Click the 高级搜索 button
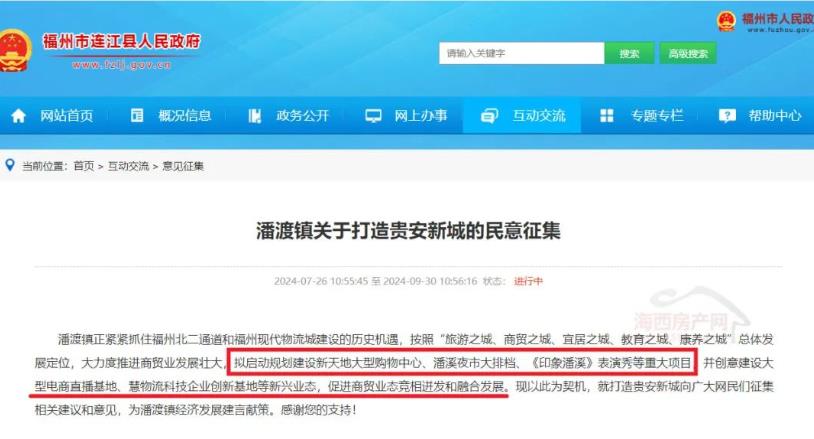This screenshot has height=439, width=814. (x=688, y=53)
